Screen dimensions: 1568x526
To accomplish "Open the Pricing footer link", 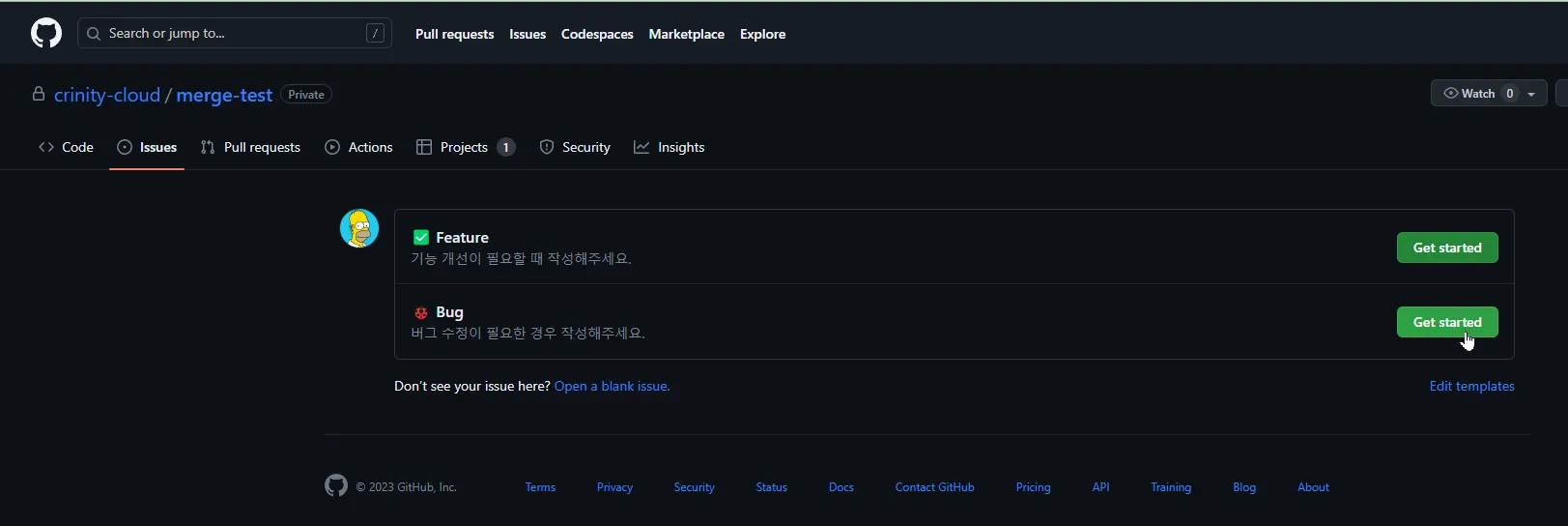I will pyautogui.click(x=1033, y=487).
